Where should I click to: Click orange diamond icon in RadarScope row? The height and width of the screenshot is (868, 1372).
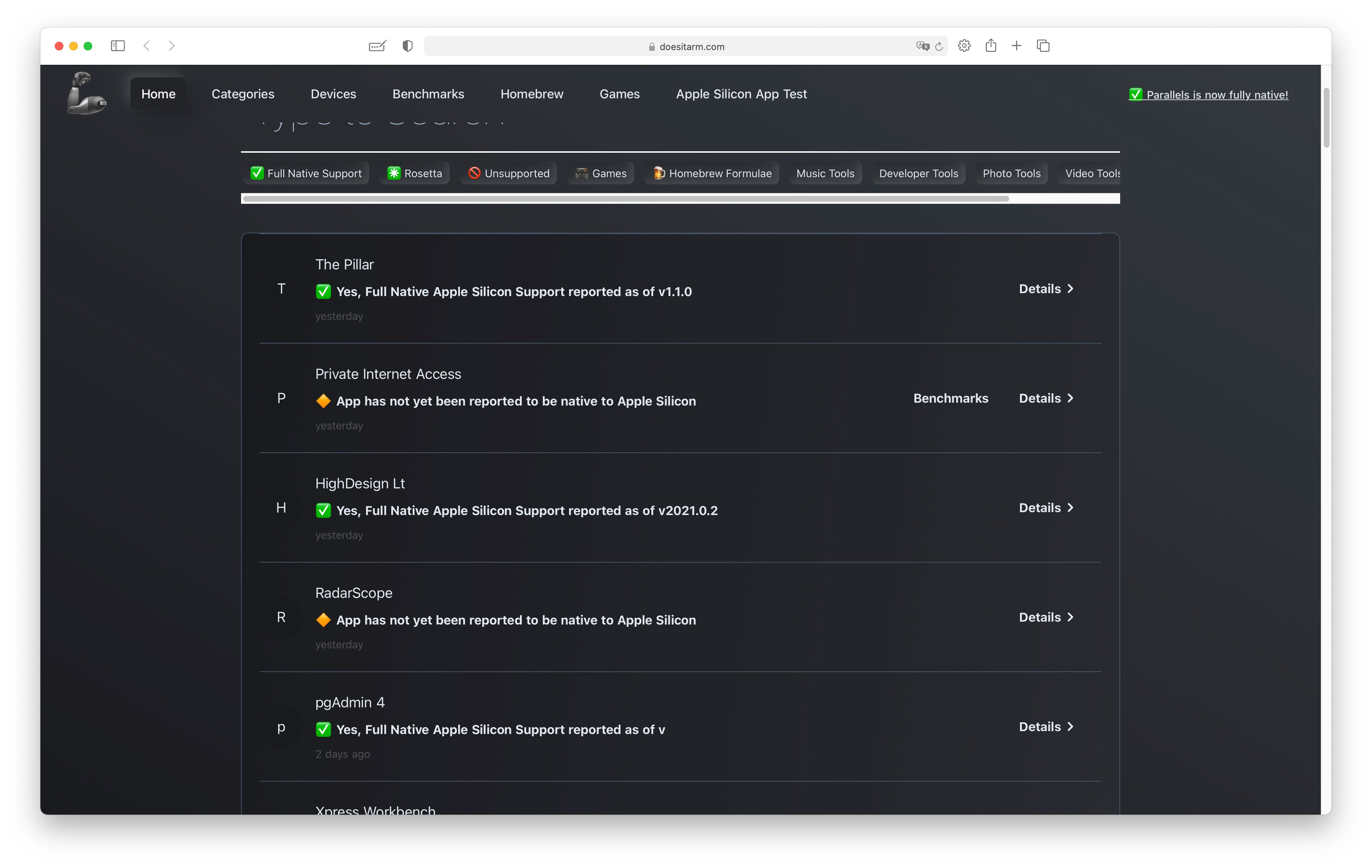pyautogui.click(x=323, y=620)
